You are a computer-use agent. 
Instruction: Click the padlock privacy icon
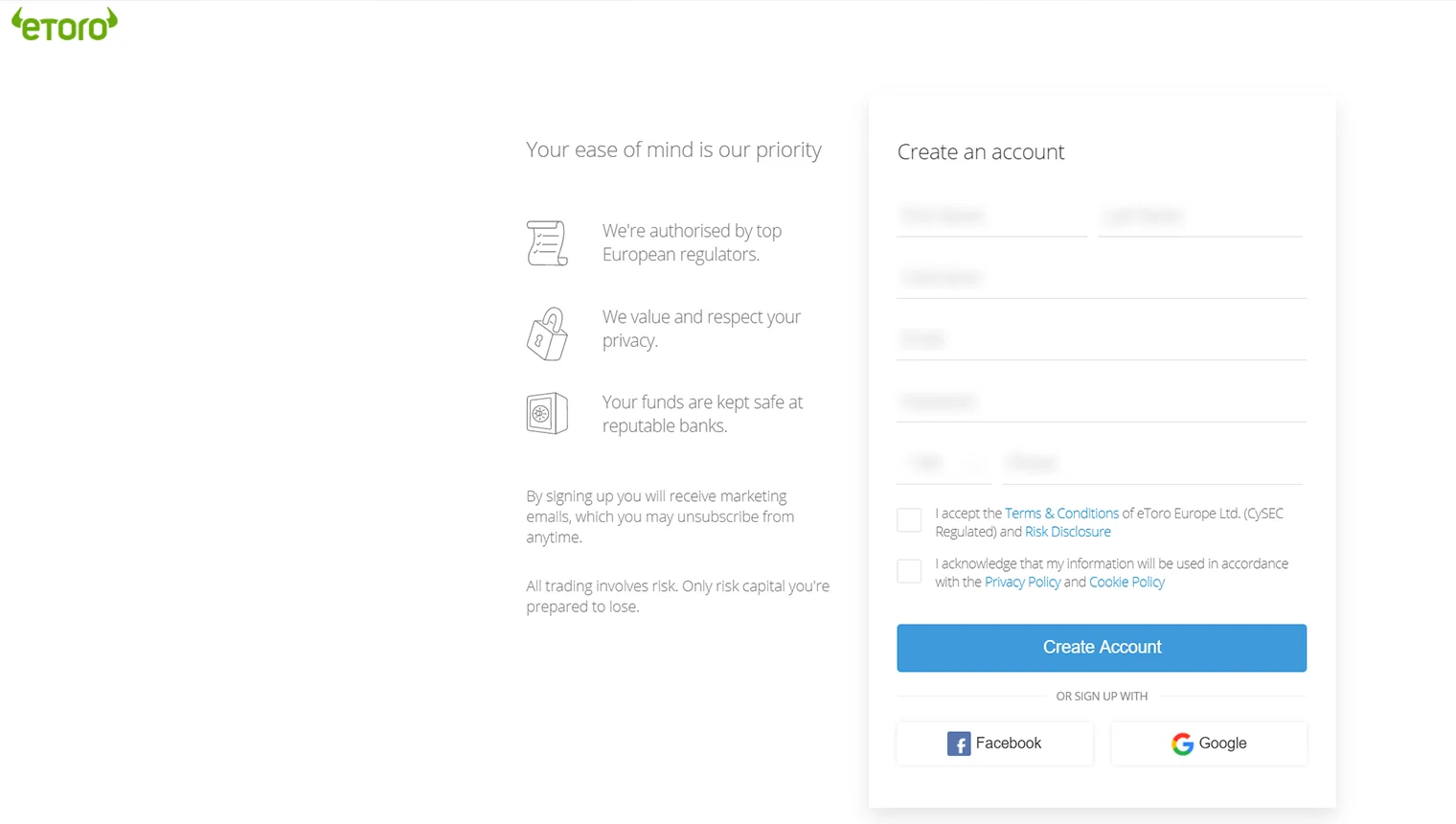(x=547, y=332)
